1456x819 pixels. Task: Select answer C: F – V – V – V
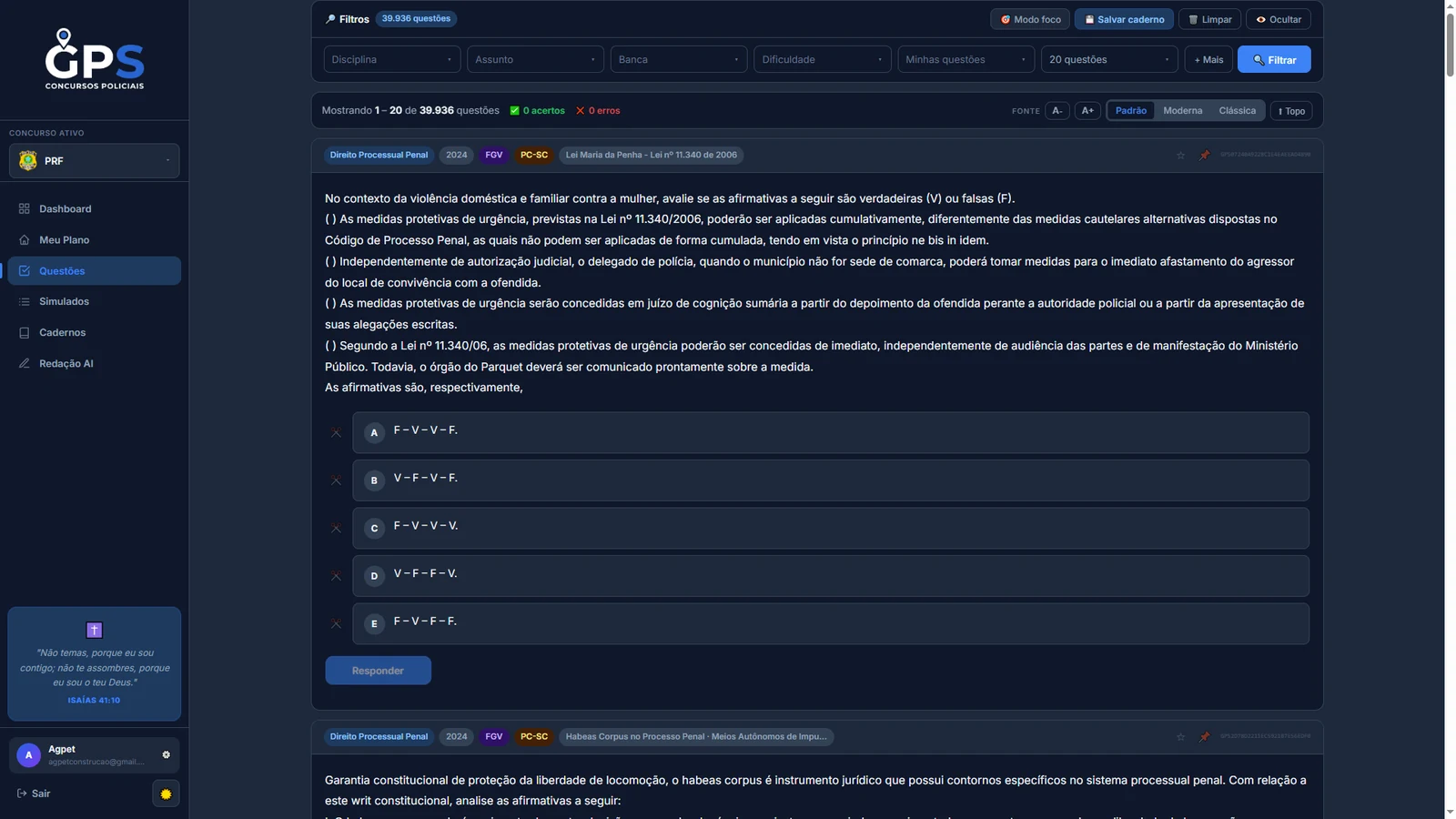[831, 528]
